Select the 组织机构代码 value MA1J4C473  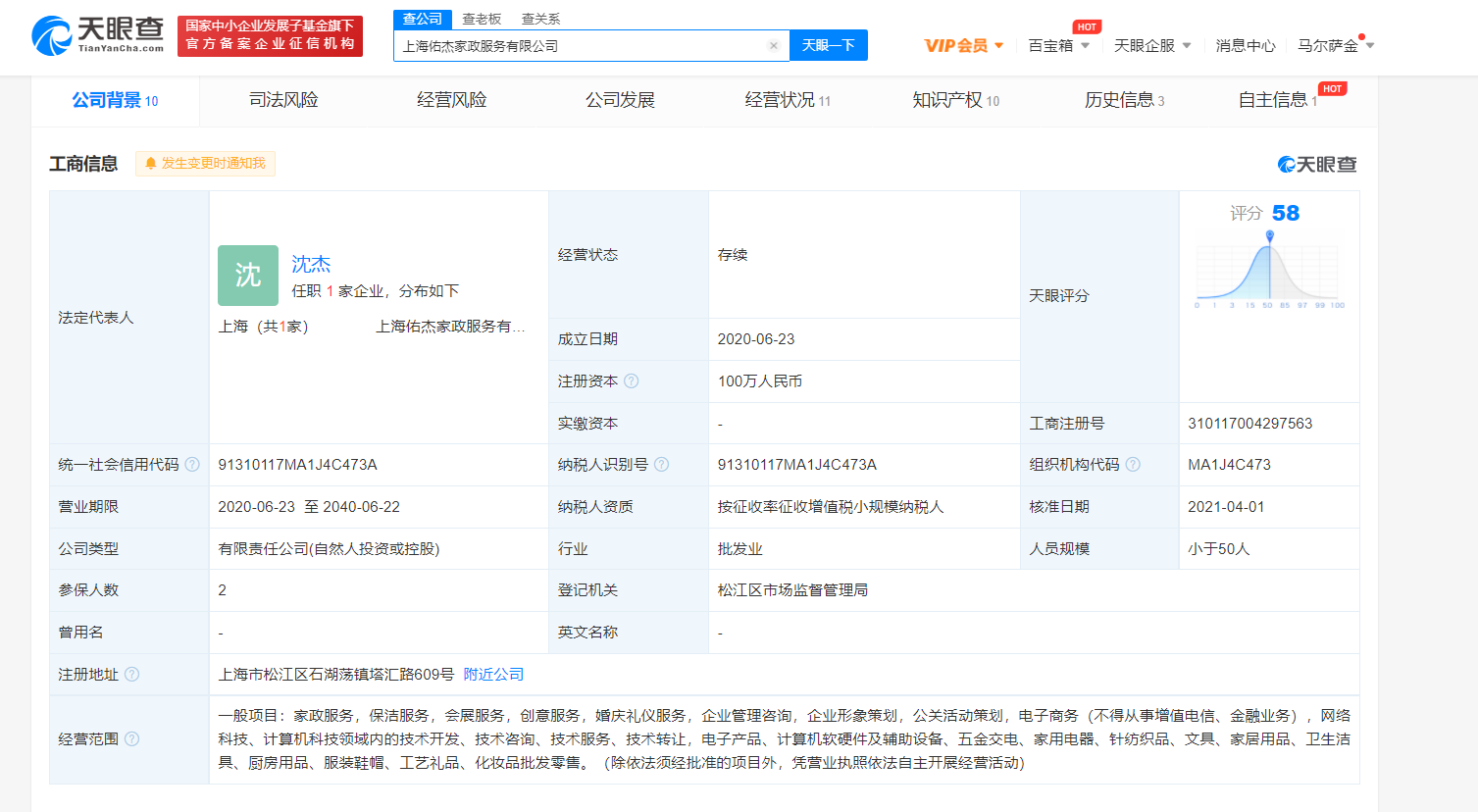click(1229, 465)
